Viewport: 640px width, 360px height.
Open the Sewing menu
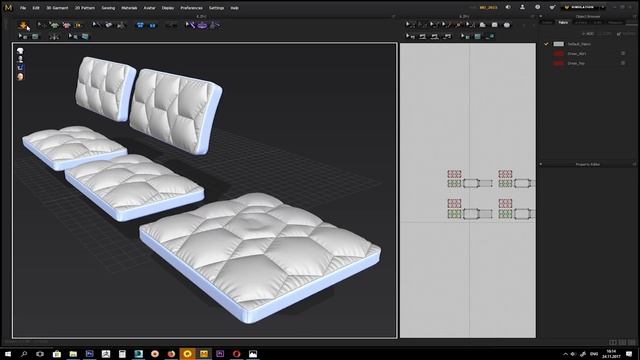click(108, 8)
